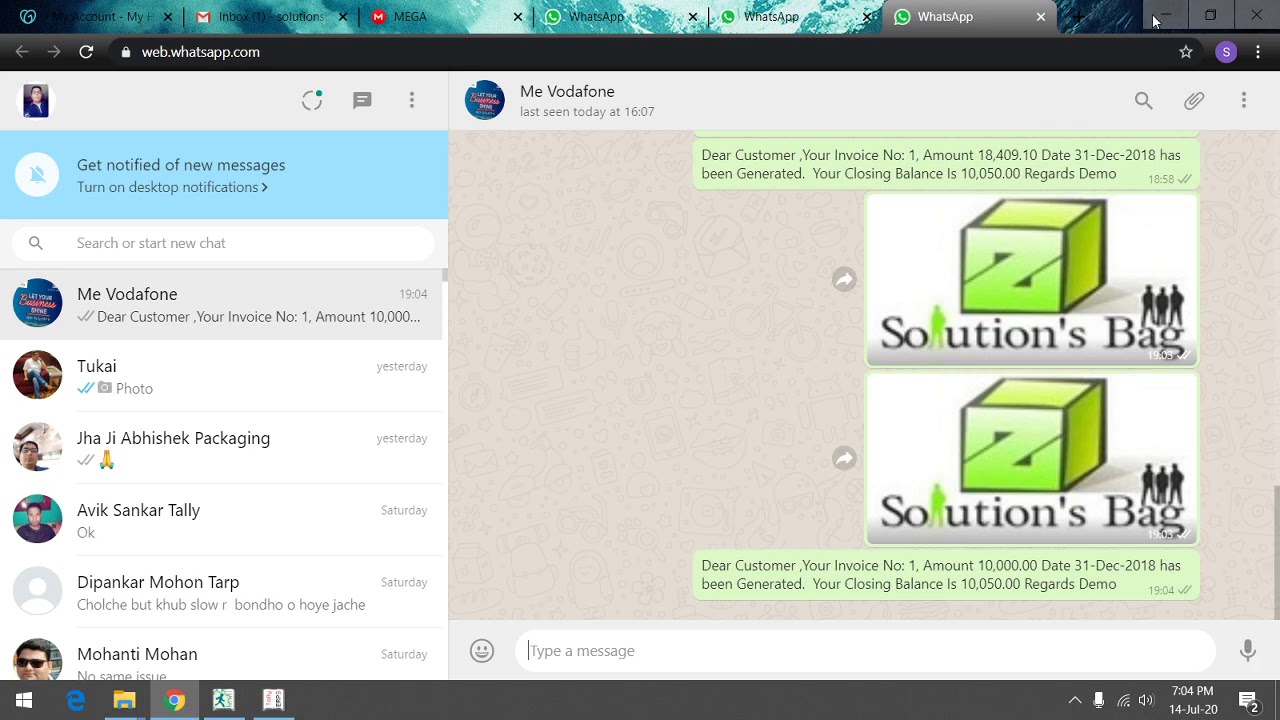Search messages in the Me Vodafone chat
The width and height of the screenshot is (1280, 720).
tap(1143, 100)
